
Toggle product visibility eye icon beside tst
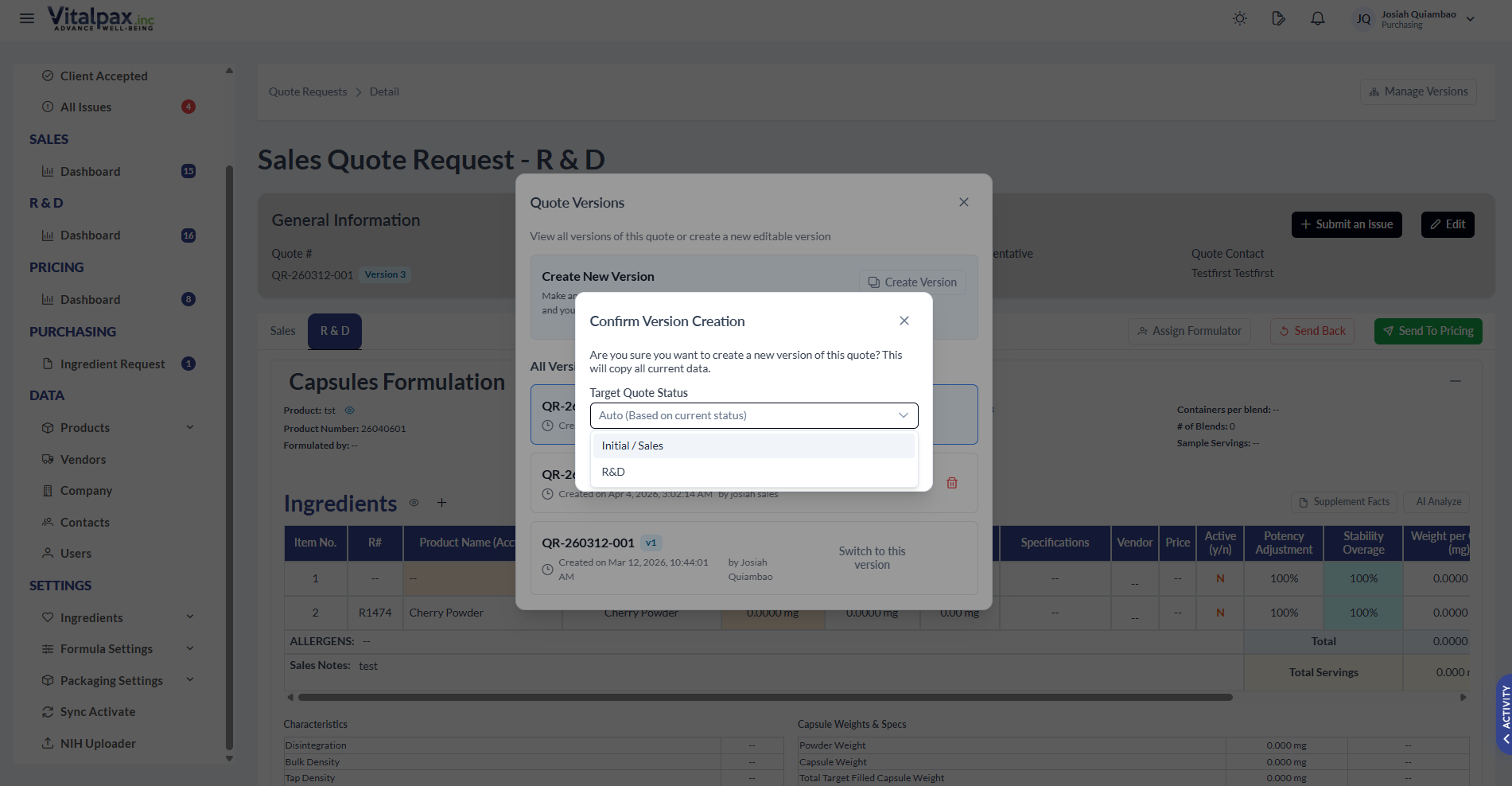pos(349,411)
